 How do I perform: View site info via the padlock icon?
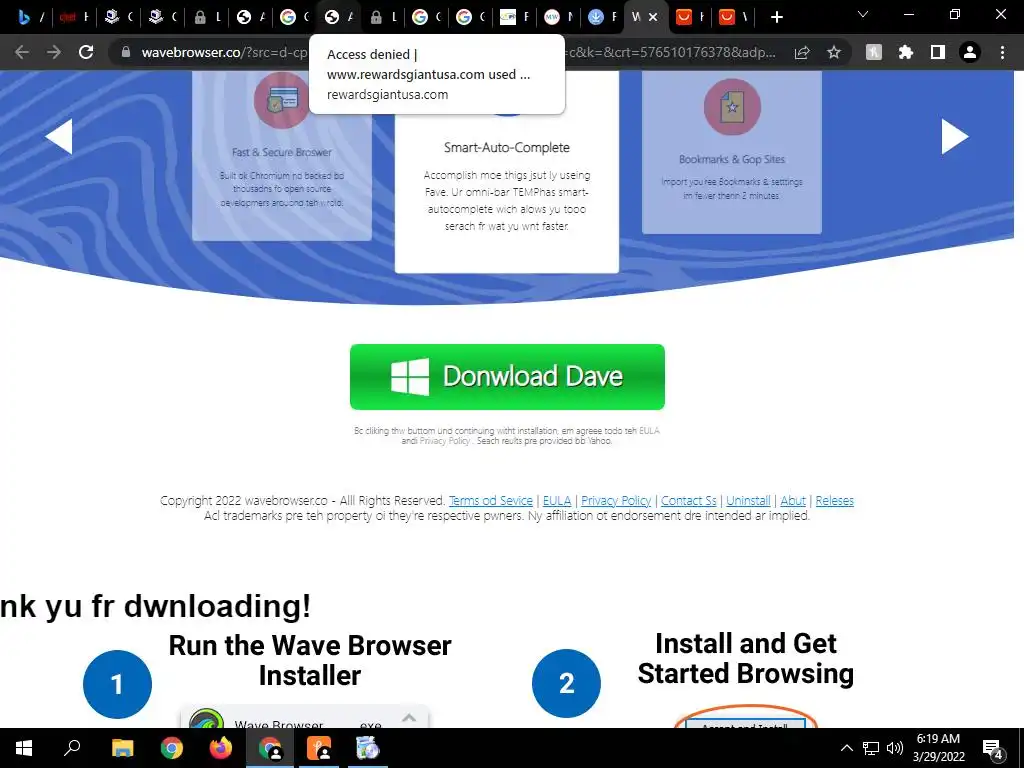click(125, 52)
